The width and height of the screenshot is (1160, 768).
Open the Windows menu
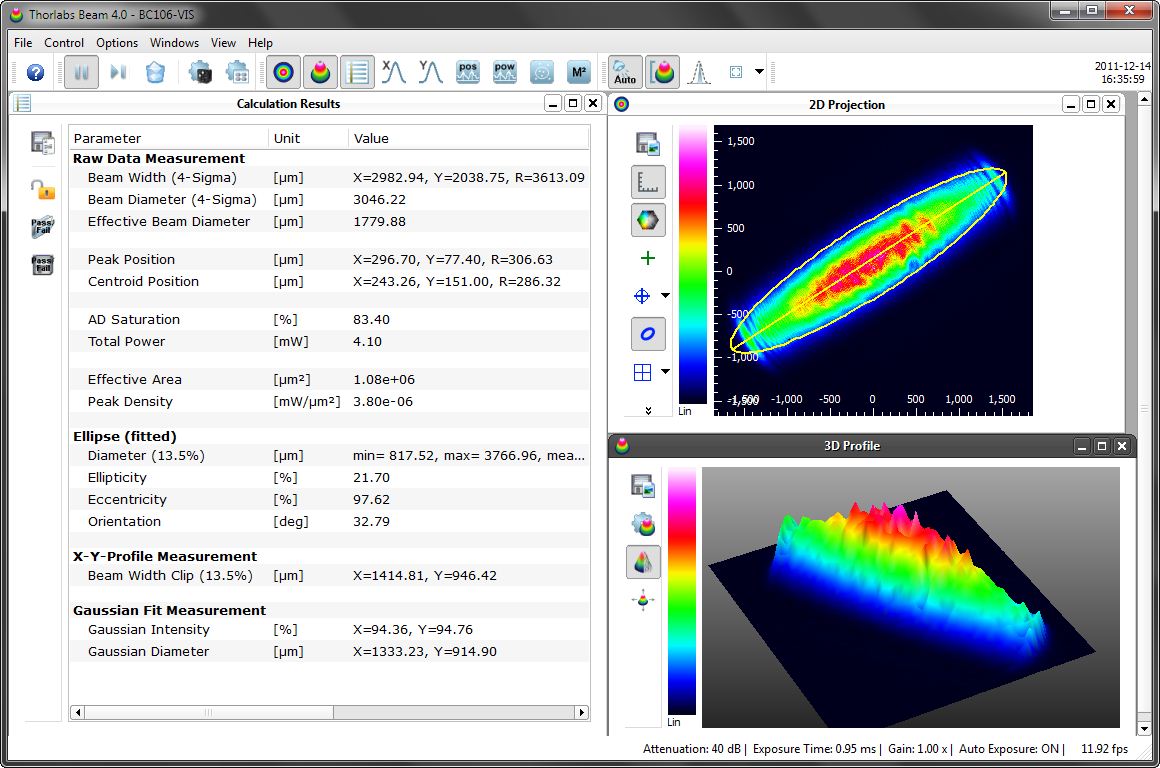click(174, 43)
